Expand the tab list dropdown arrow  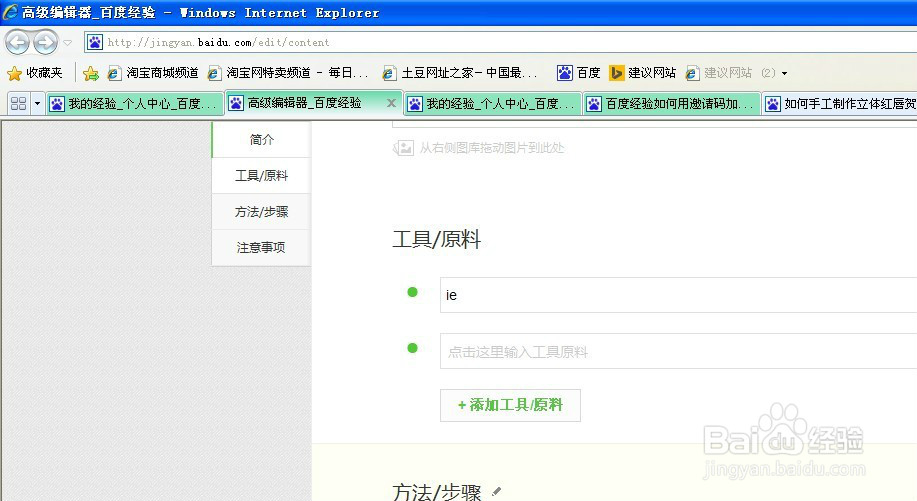point(37,103)
